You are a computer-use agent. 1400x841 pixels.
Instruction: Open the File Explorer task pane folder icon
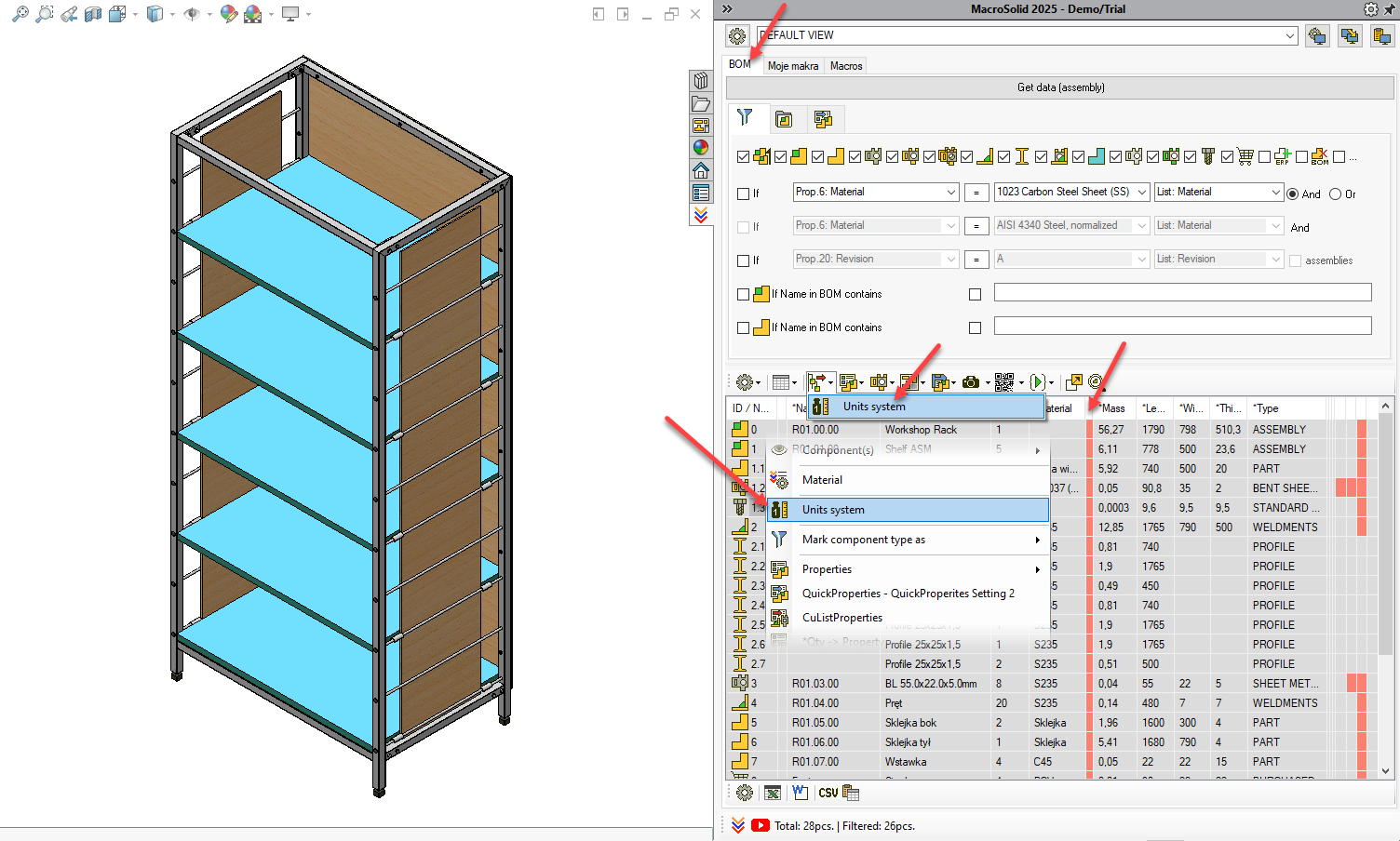[701, 103]
